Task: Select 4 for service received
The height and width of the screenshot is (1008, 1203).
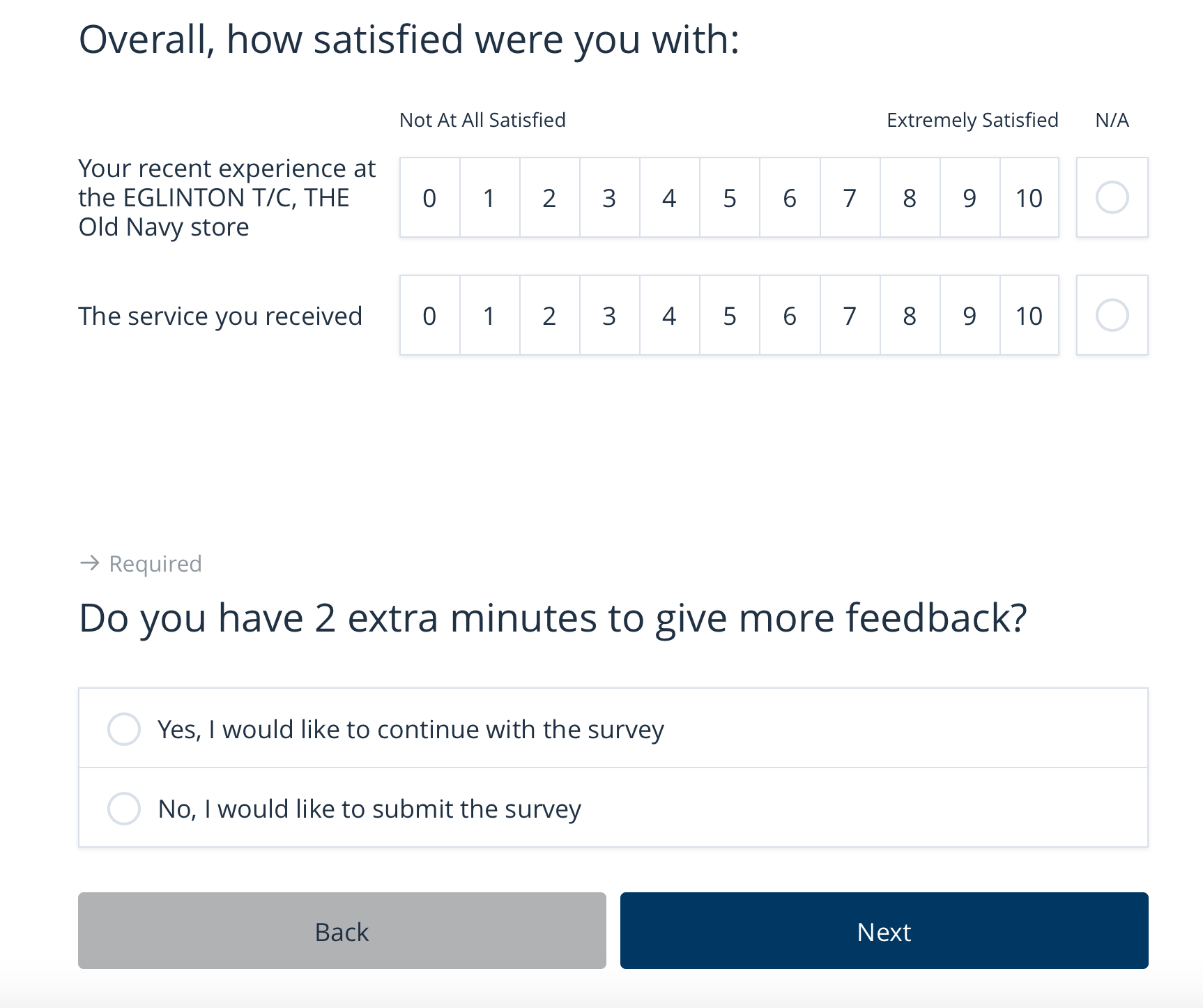Action: (668, 316)
